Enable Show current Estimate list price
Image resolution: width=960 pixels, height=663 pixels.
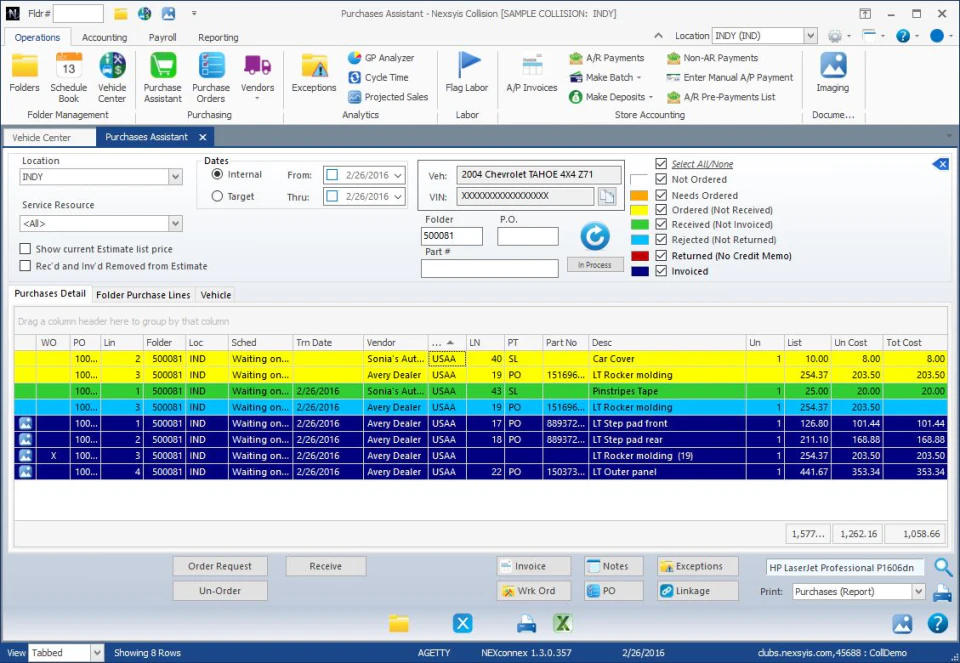coord(26,249)
